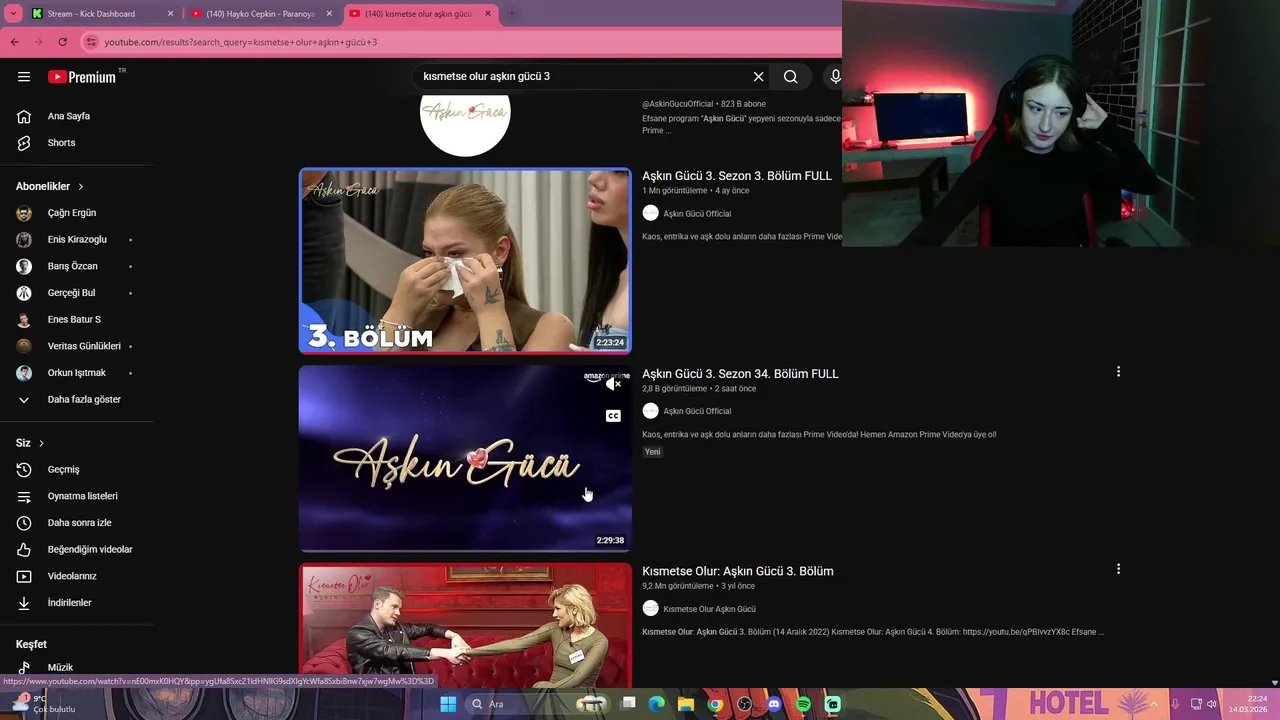Open Aşkın Gücü 3. Sezon 34. Bölüm FULL title
Image resolution: width=1280 pixels, height=720 pixels.
[740, 374]
